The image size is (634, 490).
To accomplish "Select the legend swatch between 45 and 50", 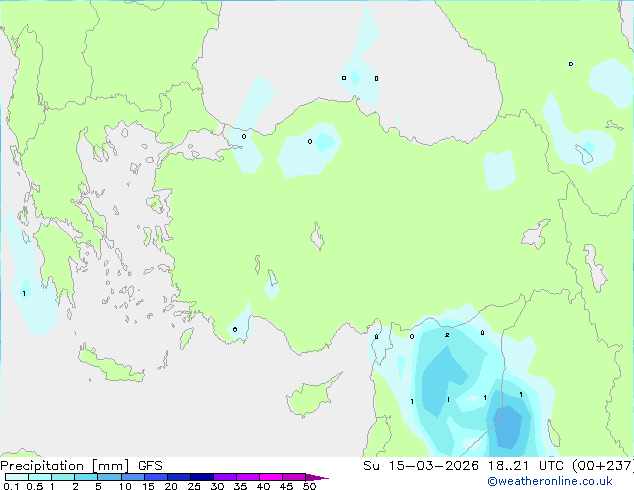I will pyautogui.click(x=294, y=477).
